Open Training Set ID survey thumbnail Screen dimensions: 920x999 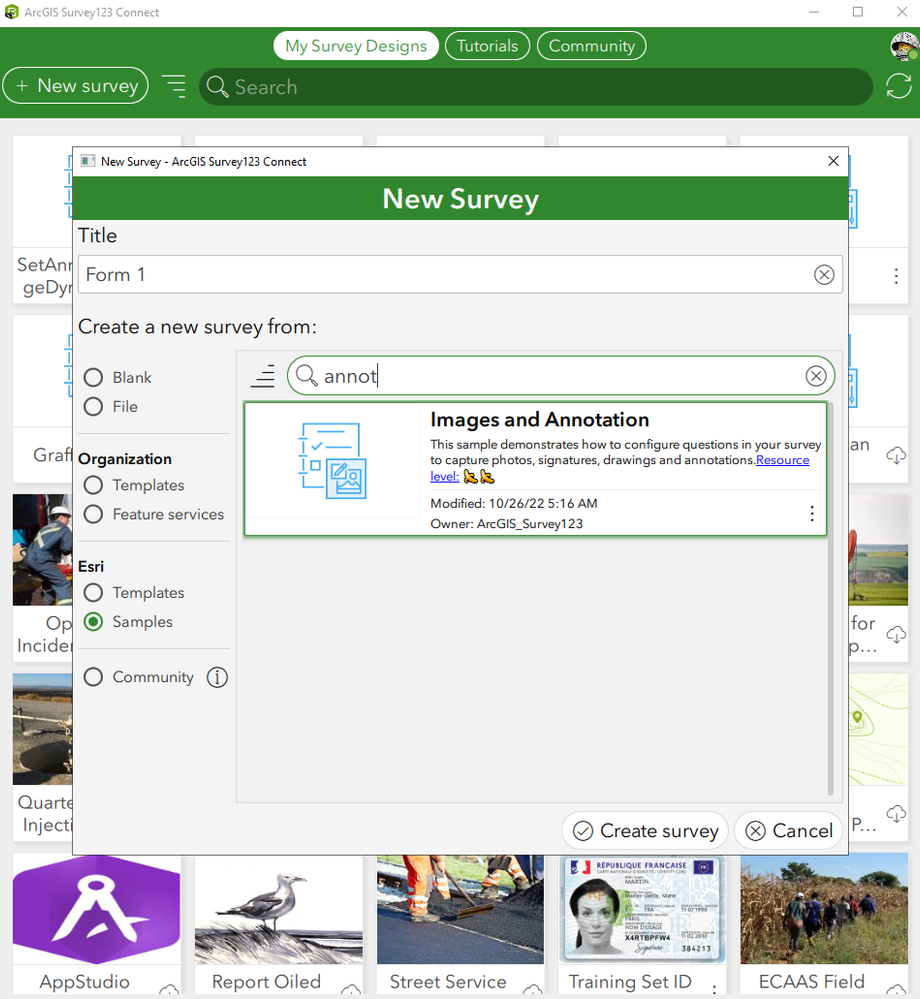[x=642, y=909]
